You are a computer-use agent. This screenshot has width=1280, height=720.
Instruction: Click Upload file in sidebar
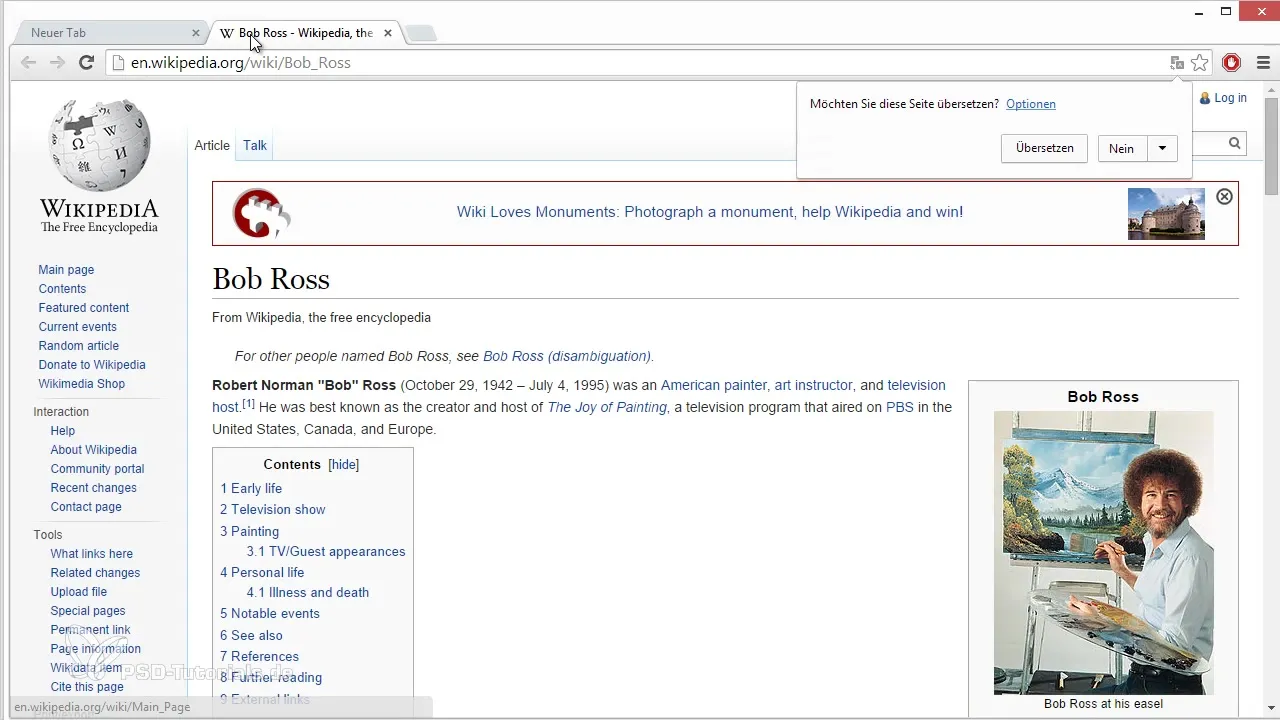pos(79,592)
